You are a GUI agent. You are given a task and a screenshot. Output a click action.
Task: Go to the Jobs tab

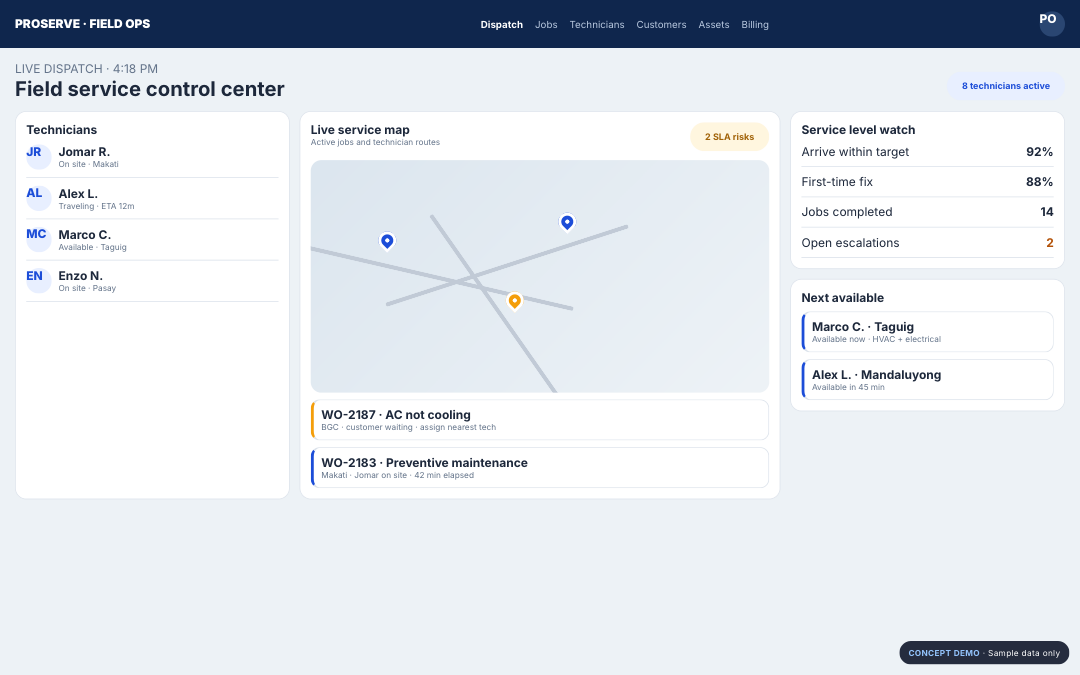[x=546, y=25]
